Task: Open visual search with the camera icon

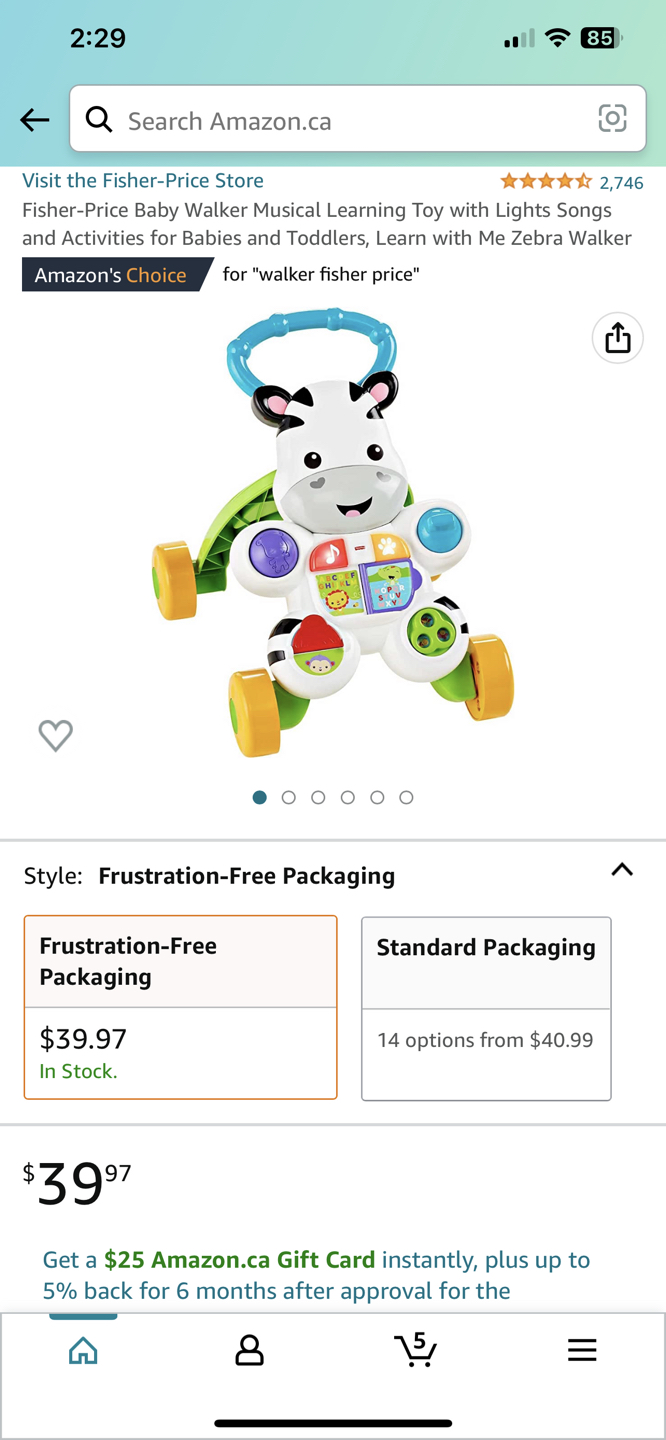Action: click(612, 119)
